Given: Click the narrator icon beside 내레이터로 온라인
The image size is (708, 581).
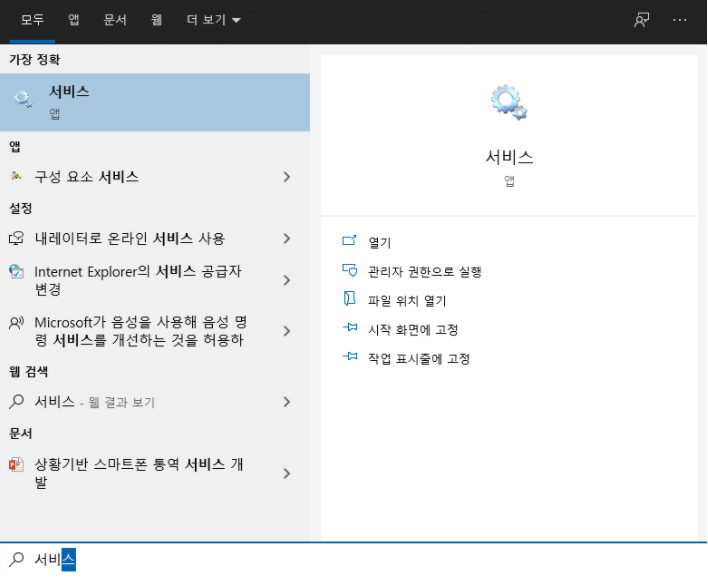Looking at the screenshot, I should 16,238.
